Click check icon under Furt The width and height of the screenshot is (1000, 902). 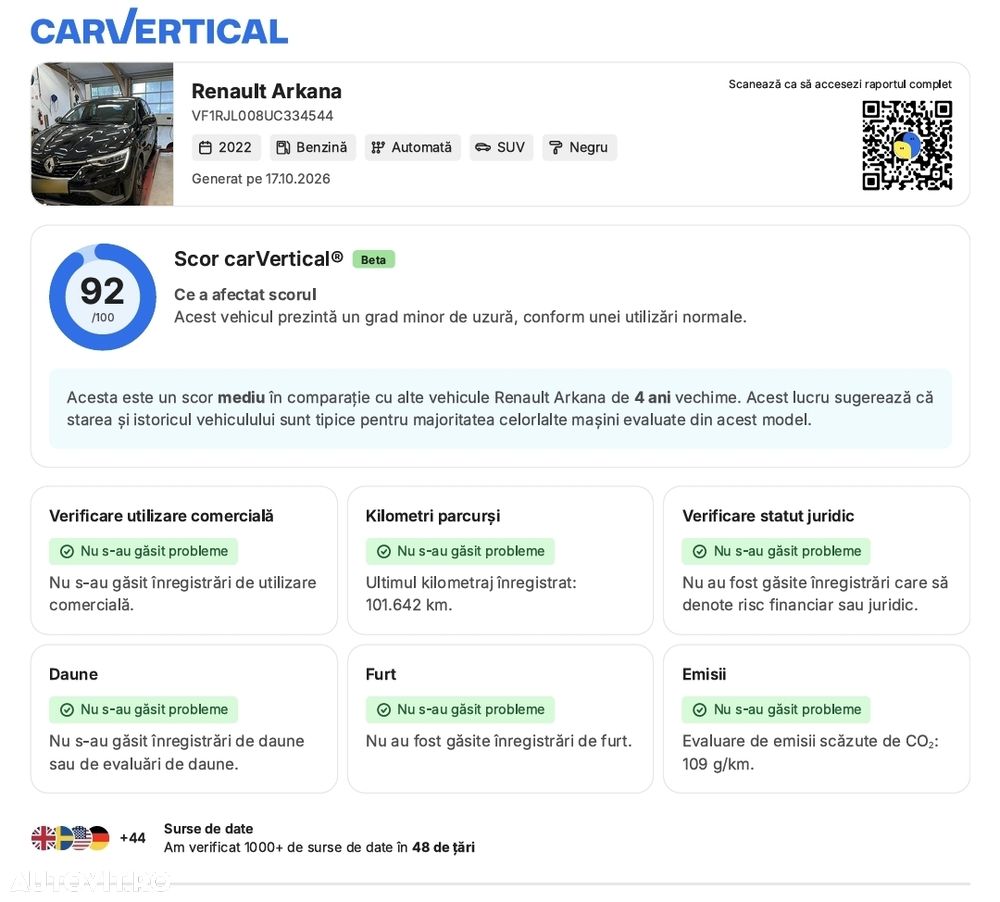[x=384, y=710]
